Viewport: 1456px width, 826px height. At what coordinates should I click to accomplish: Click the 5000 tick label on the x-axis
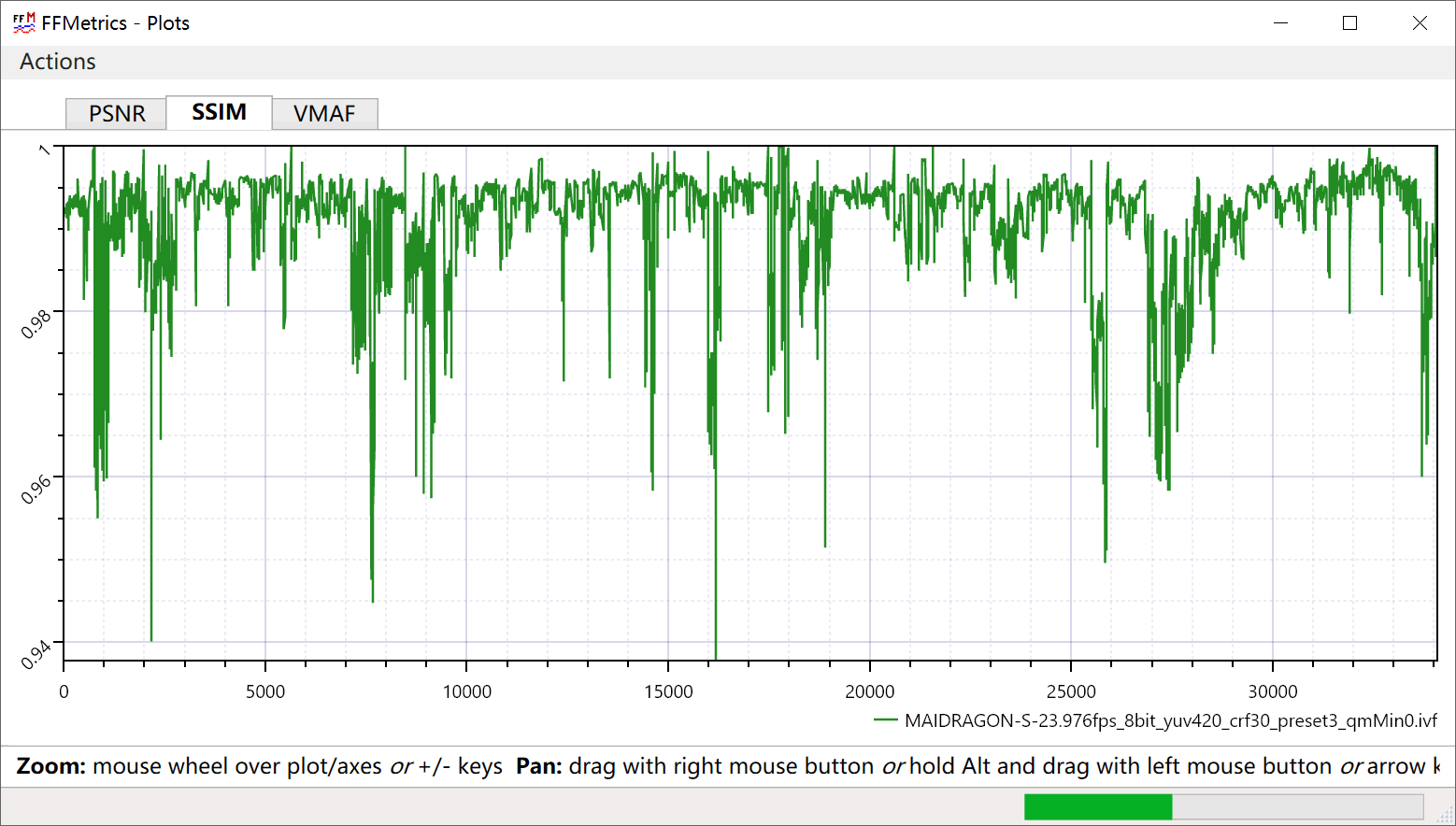(265, 692)
